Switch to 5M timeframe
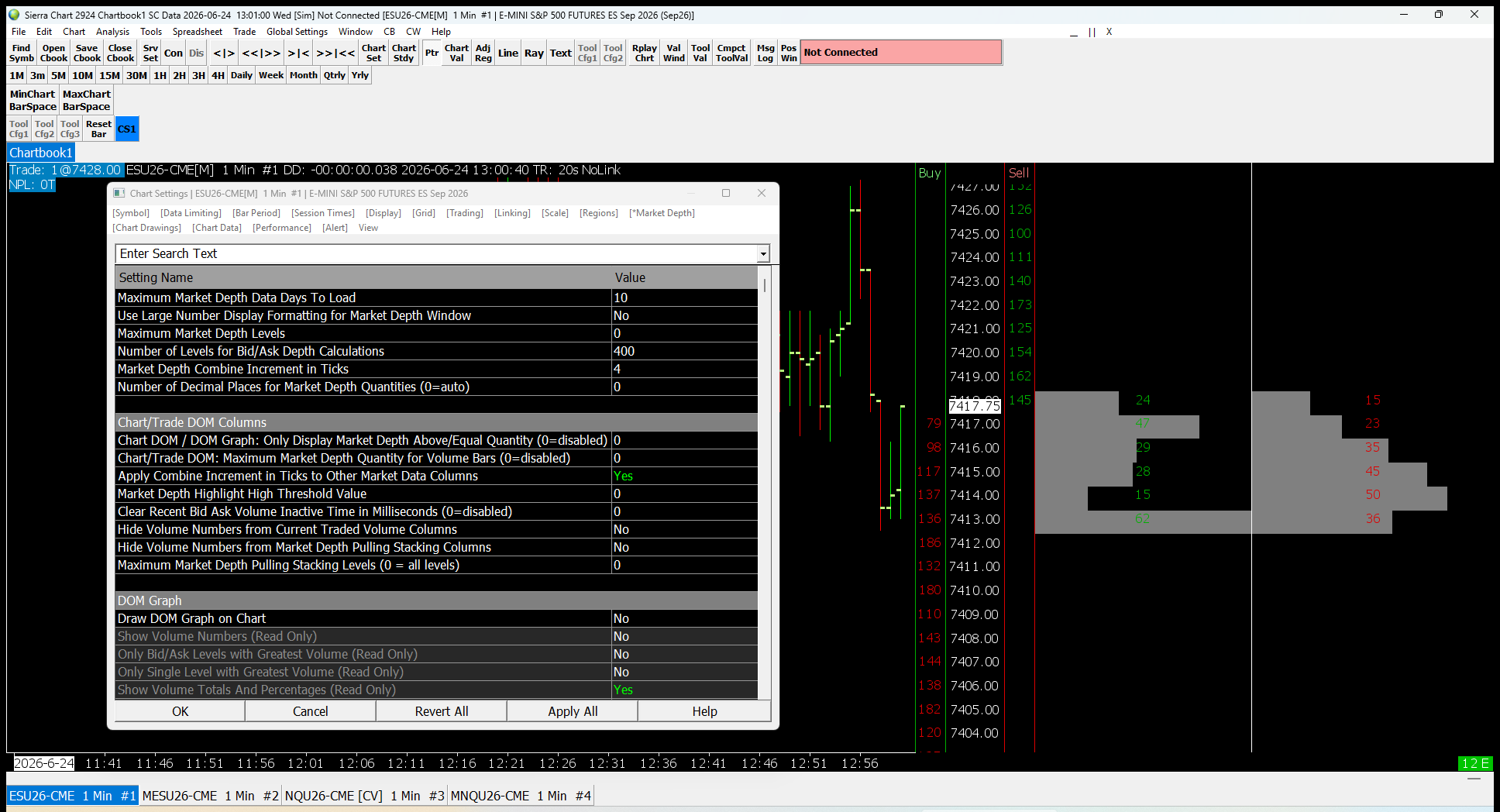 [58, 75]
